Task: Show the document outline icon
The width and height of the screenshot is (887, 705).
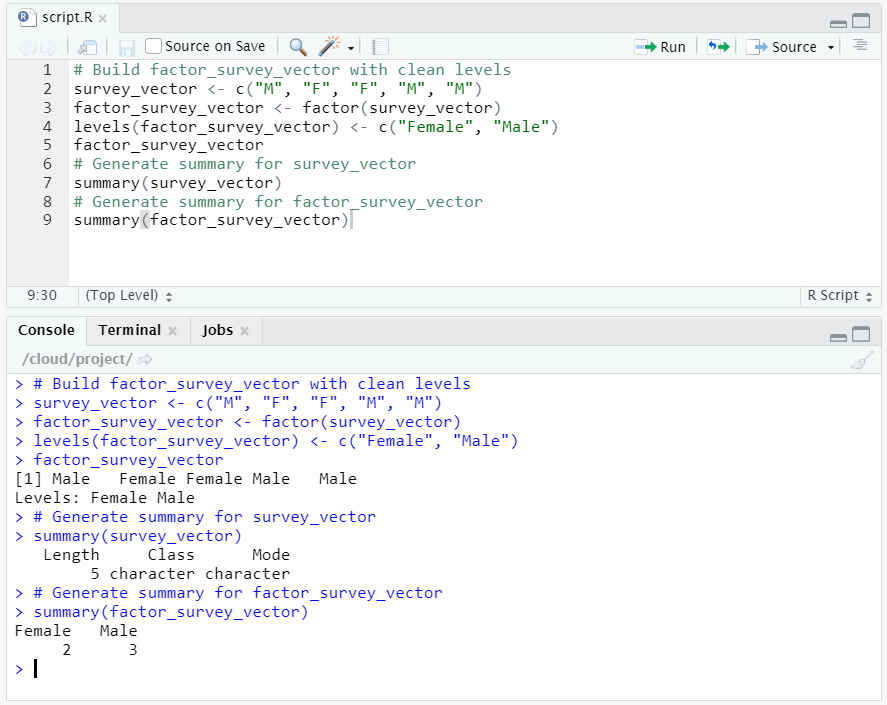Action: (860, 46)
